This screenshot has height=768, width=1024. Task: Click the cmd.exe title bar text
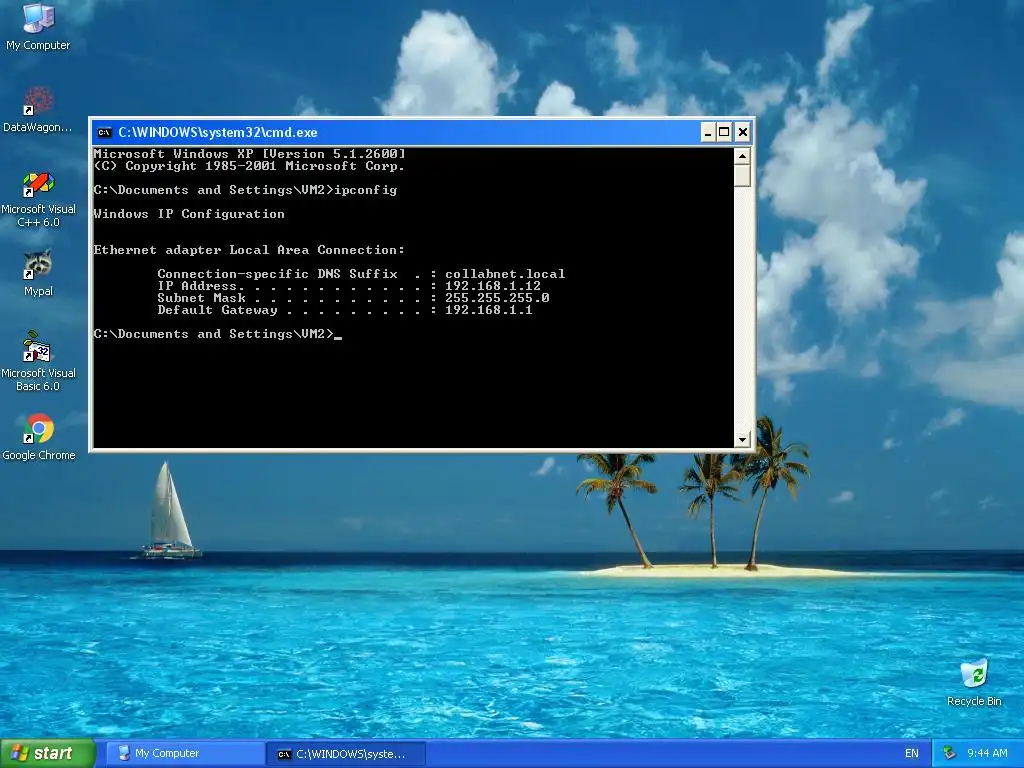(x=217, y=133)
